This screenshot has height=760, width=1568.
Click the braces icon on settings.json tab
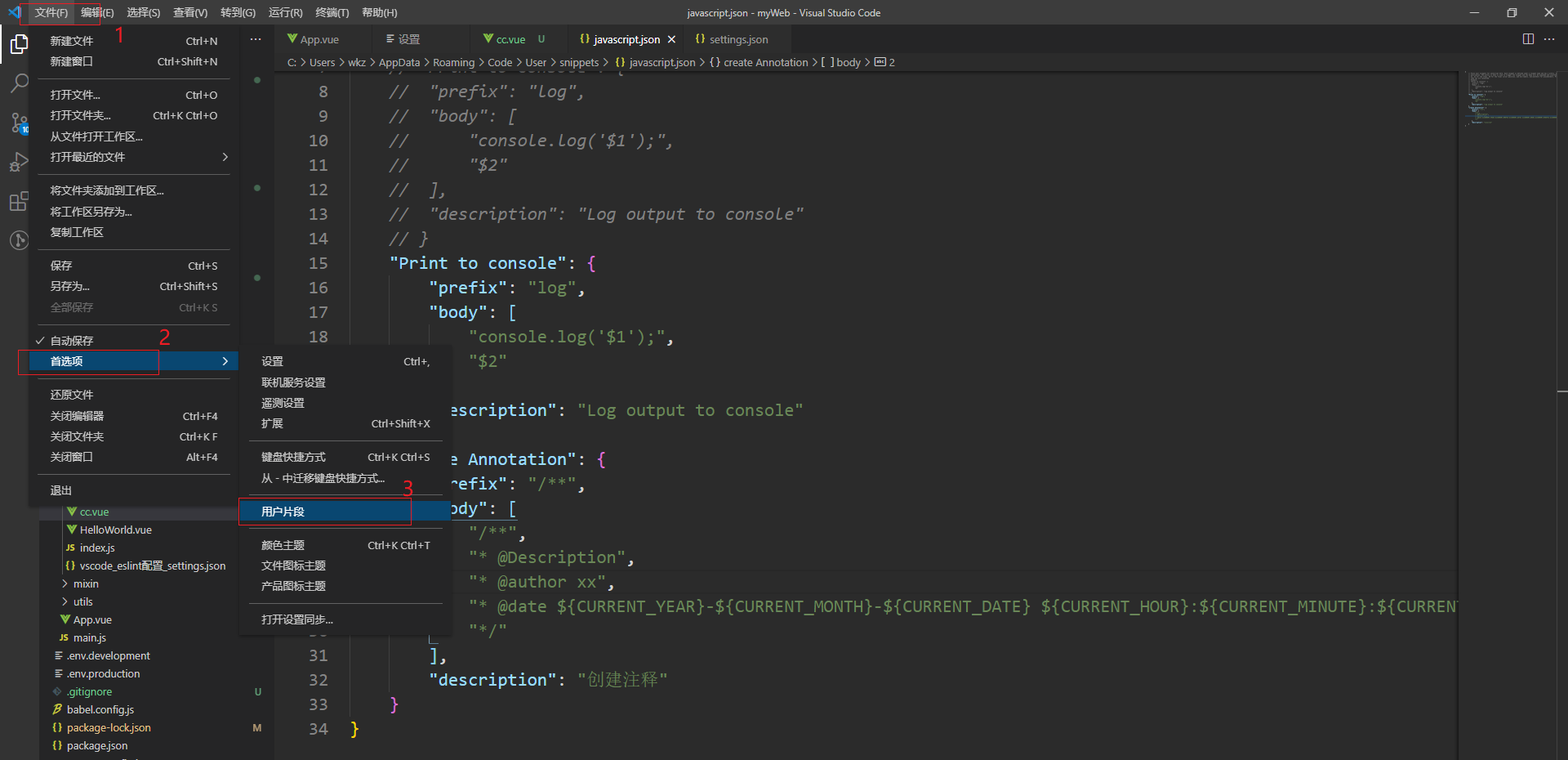pos(700,39)
